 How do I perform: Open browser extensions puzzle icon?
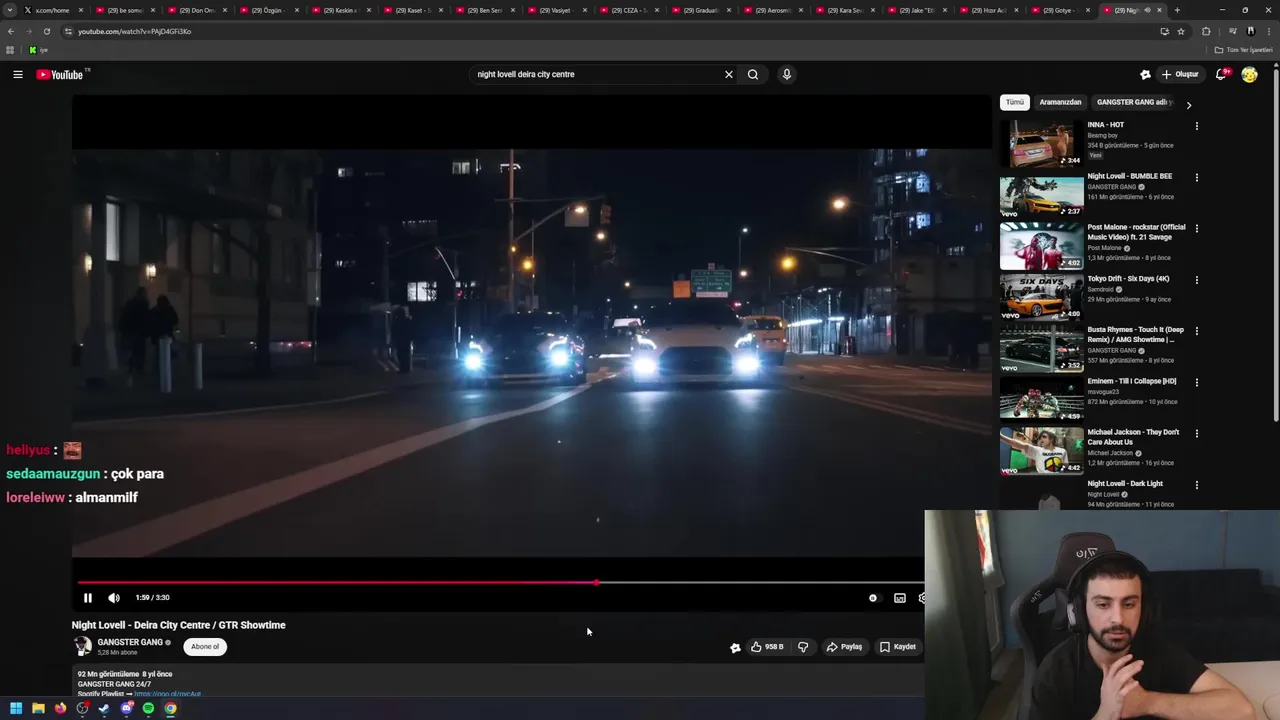tap(1206, 31)
